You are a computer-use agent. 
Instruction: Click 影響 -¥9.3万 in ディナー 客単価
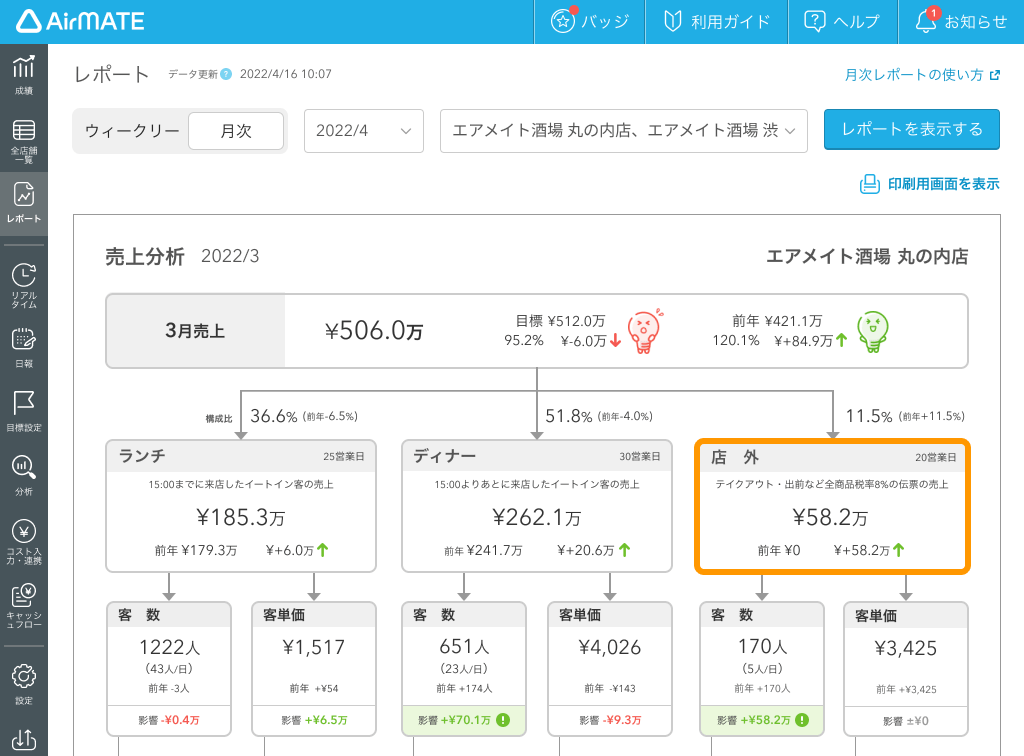[x=610, y=720]
